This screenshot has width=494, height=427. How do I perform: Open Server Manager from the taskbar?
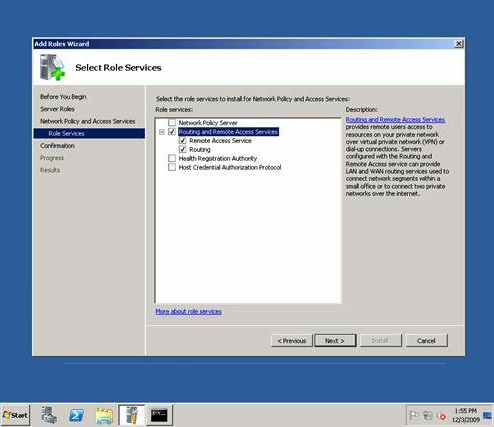pyautogui.click(x=49, y=415)
